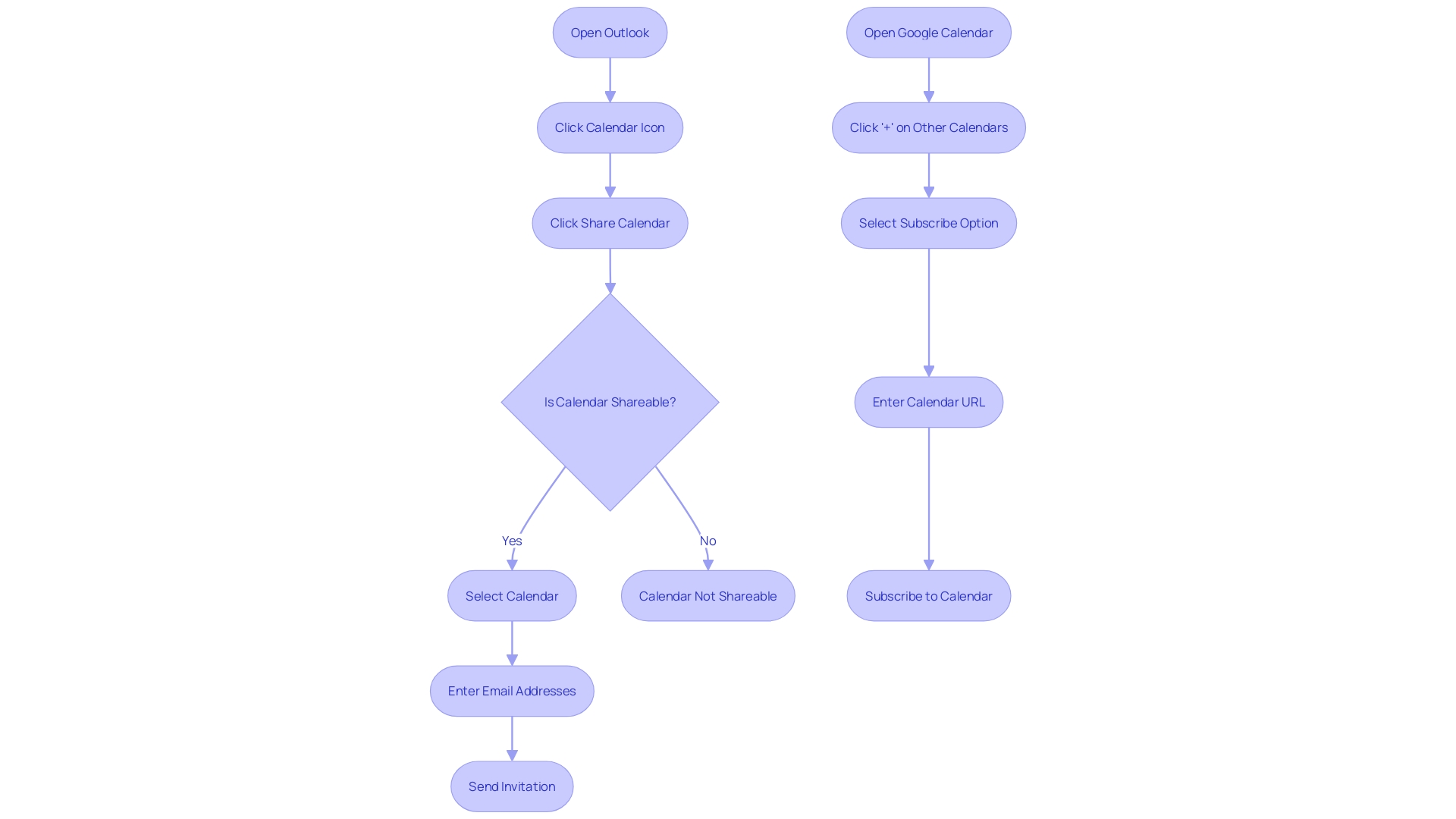Click the Enter Calendar URL process node

click(x=928, y=401)
